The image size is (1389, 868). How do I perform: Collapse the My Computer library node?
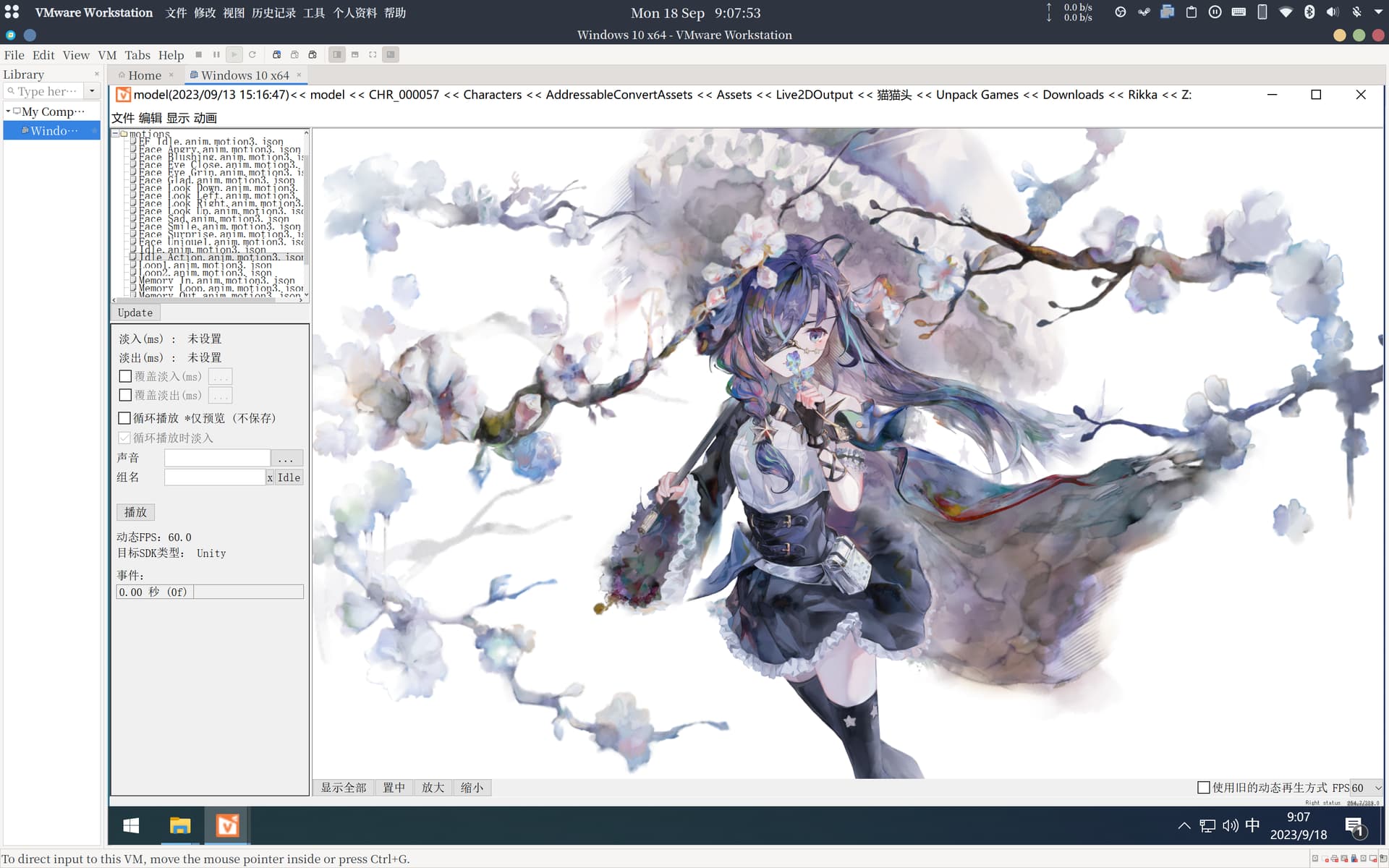click(x=8, y=111)
